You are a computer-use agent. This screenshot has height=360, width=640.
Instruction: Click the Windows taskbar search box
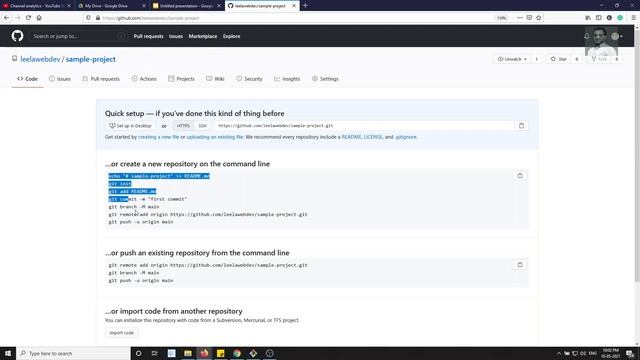(73, 353)
